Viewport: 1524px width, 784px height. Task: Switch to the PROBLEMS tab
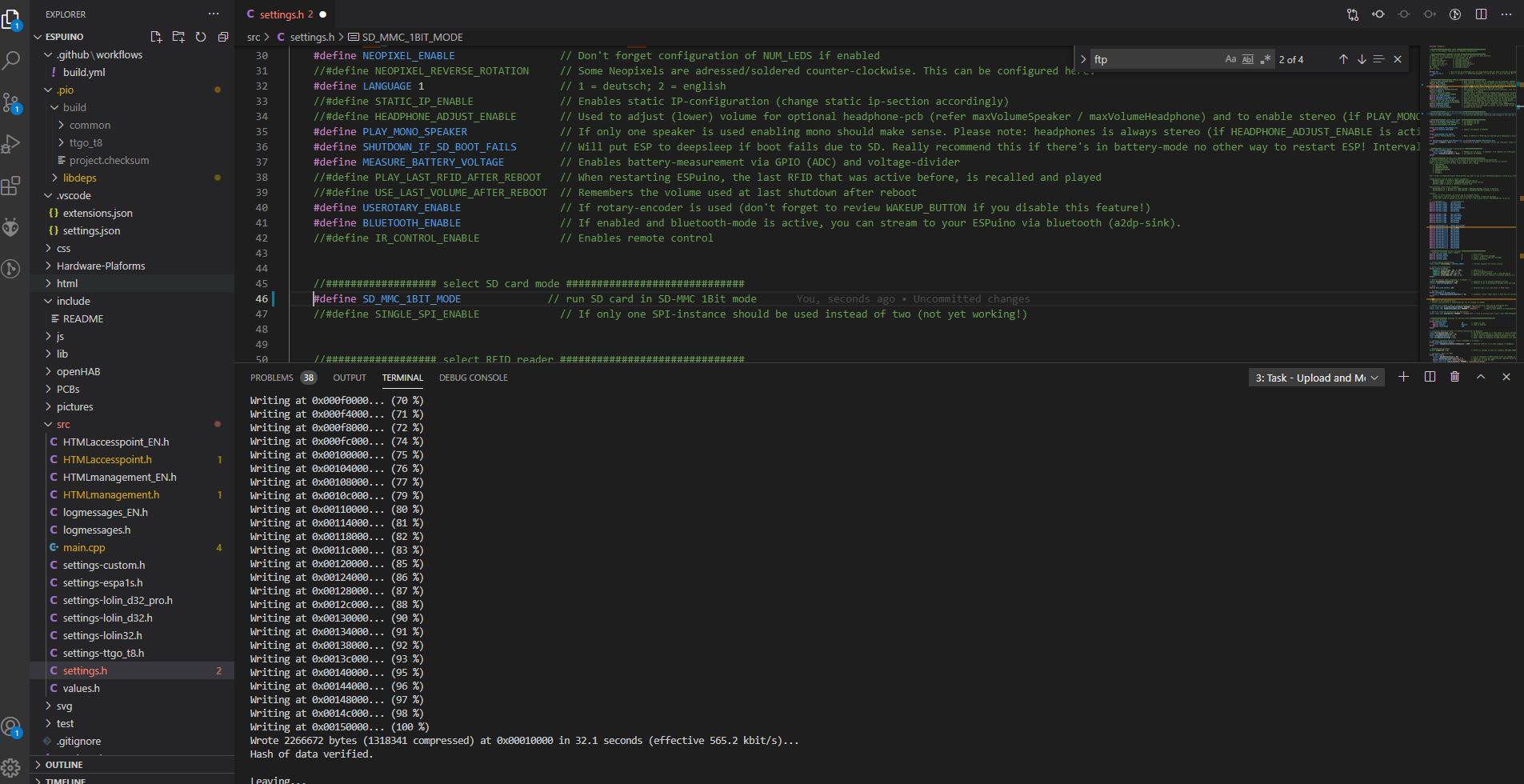271,378
